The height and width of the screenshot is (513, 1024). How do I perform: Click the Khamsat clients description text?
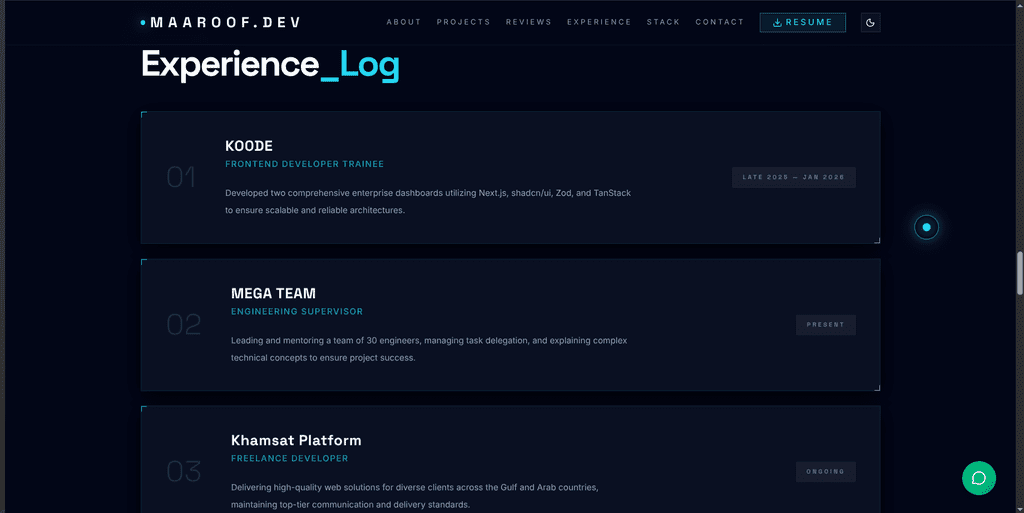[x=415, y=496]
